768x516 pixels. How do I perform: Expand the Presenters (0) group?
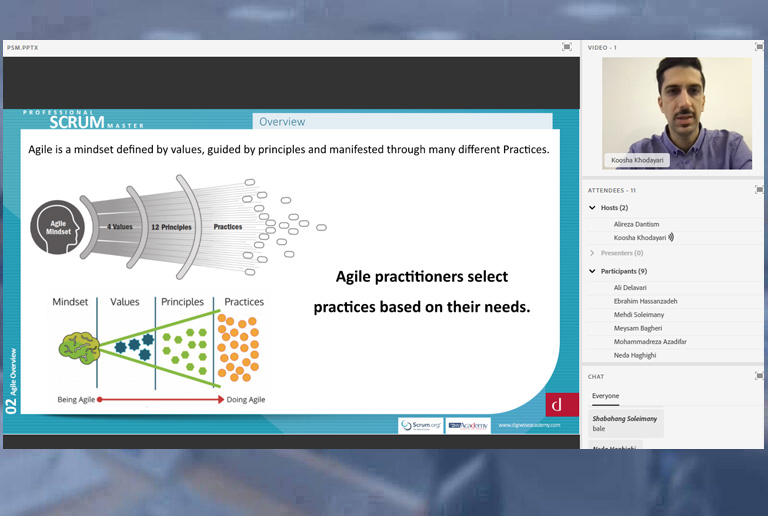click(593, 253)
